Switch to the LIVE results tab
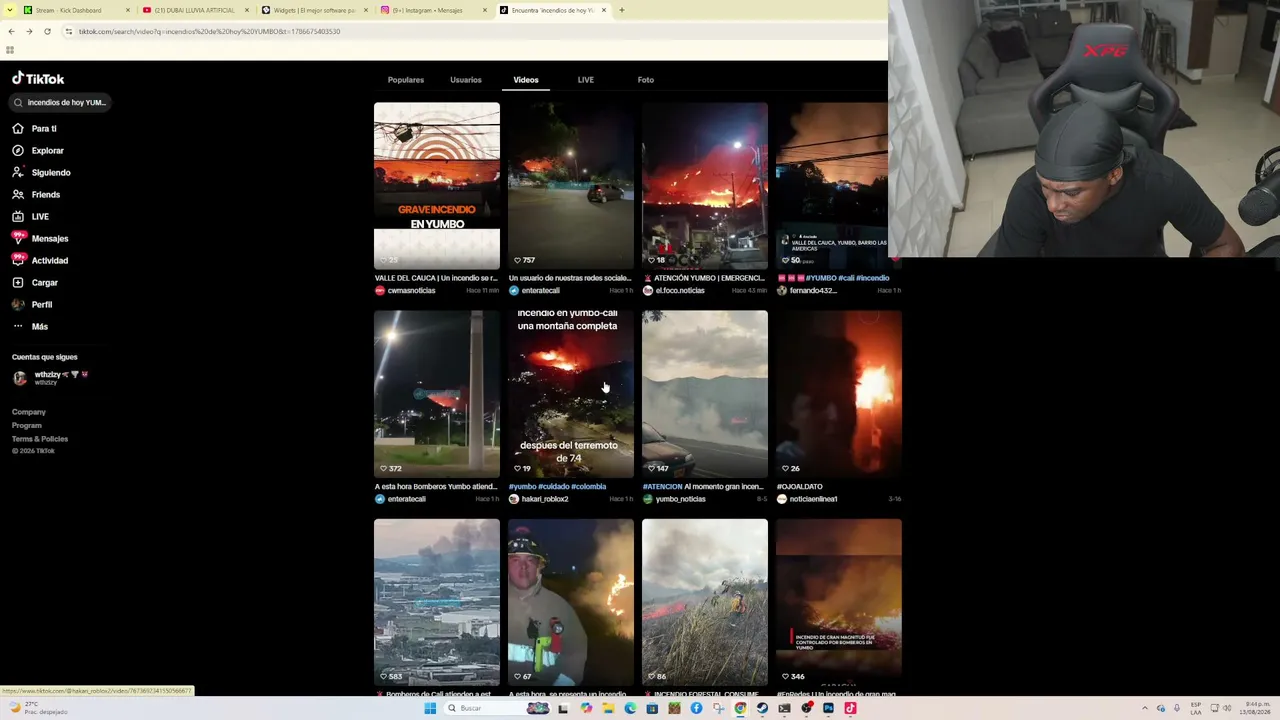 (586, 80)
